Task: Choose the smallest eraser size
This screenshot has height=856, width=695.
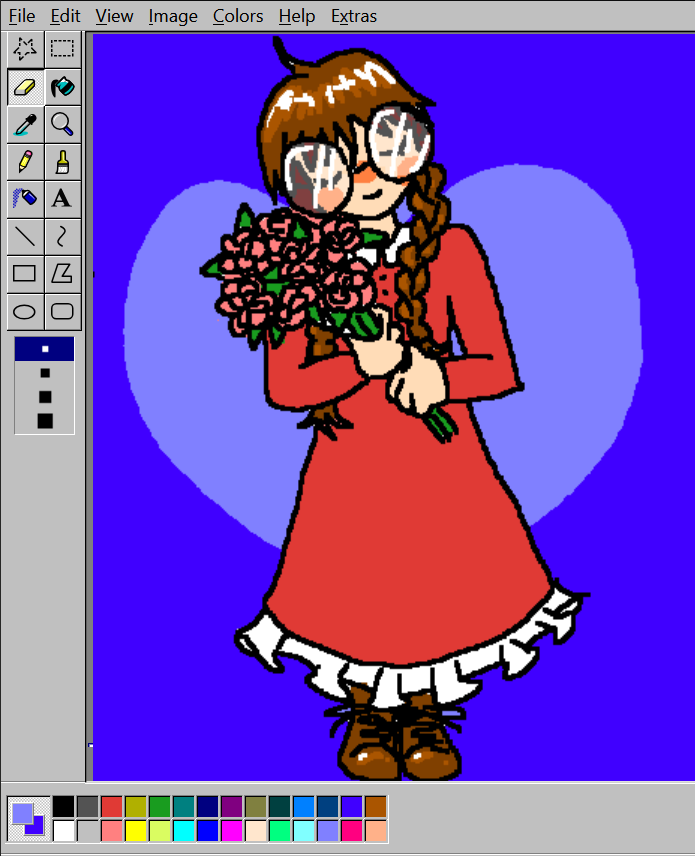Action: (x=45, y=349)
